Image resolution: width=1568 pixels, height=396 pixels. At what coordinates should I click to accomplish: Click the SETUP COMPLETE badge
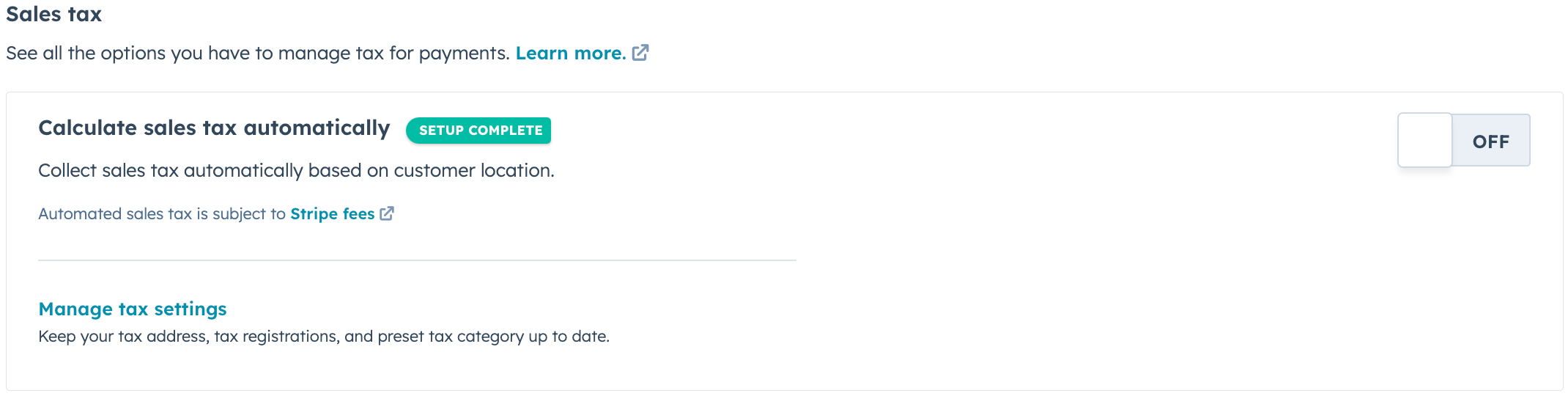[479, 131]
